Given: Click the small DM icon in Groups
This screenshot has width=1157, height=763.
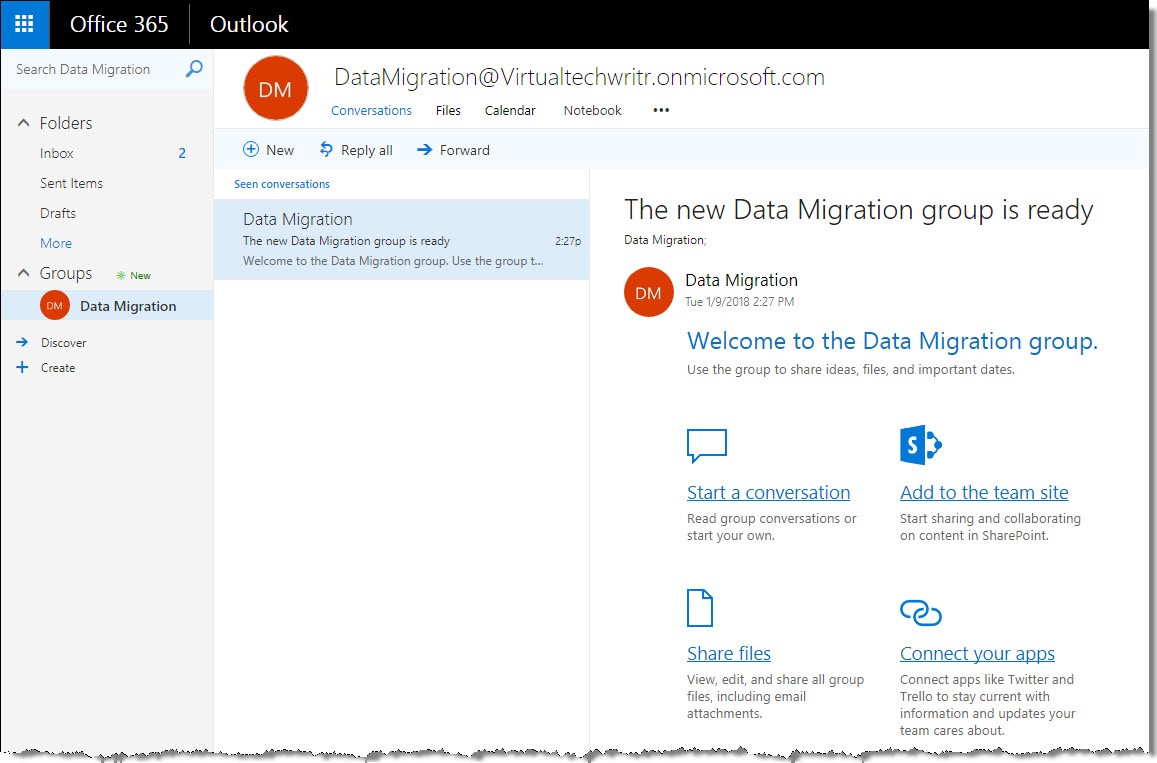Looking at the screenshot, I should [55, 305].
